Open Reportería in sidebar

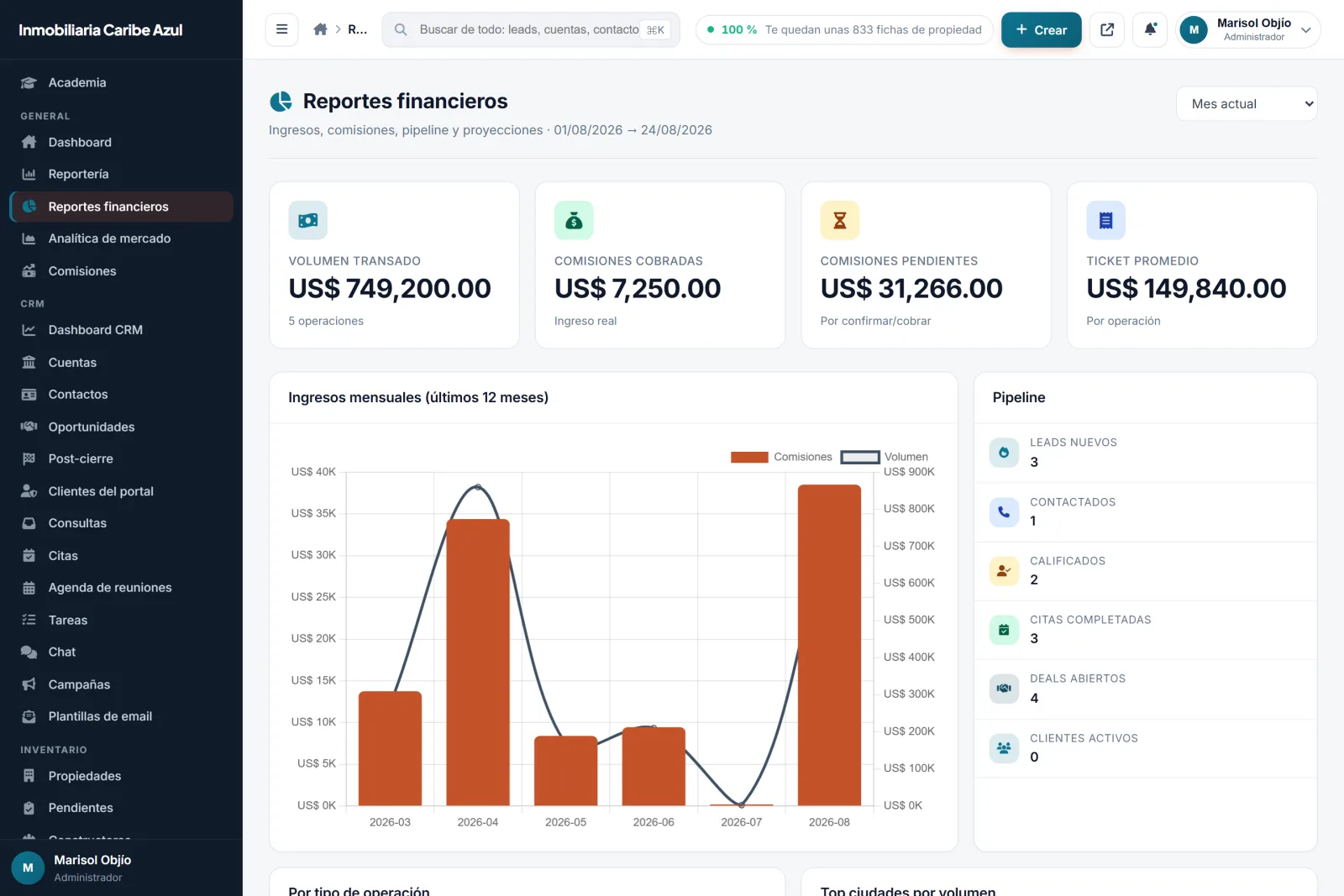121,174
